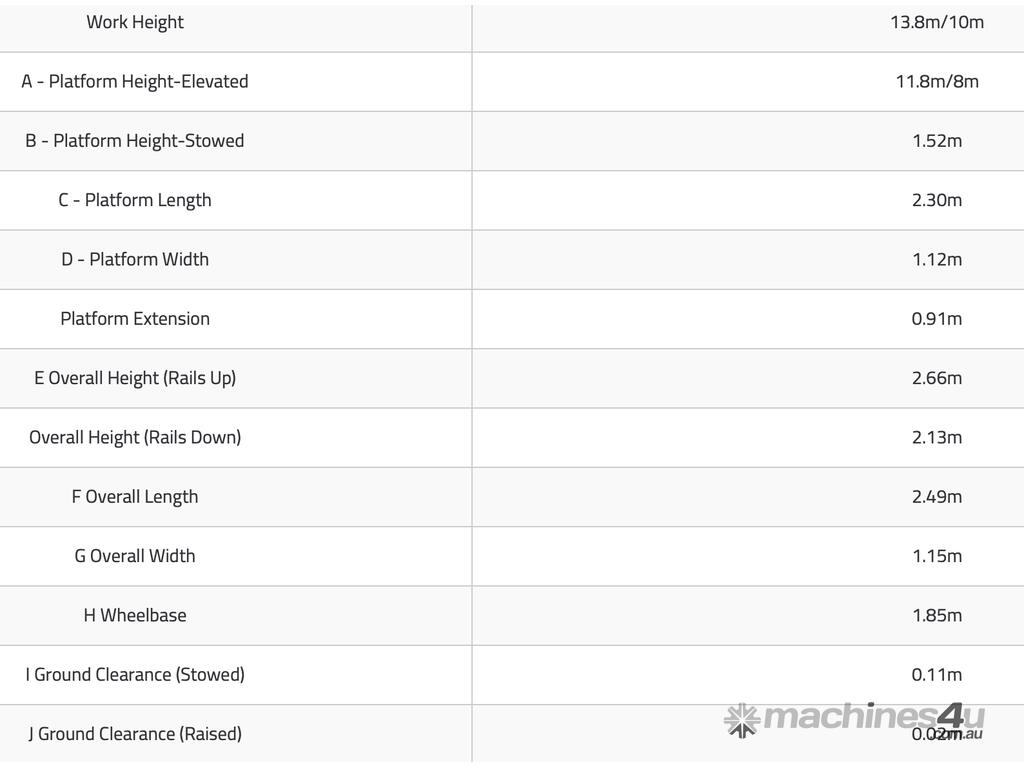The width and height of the screenshot is (1024, 768).
Task: Click the 0.91m platform extension value
Action: [937, 319]
